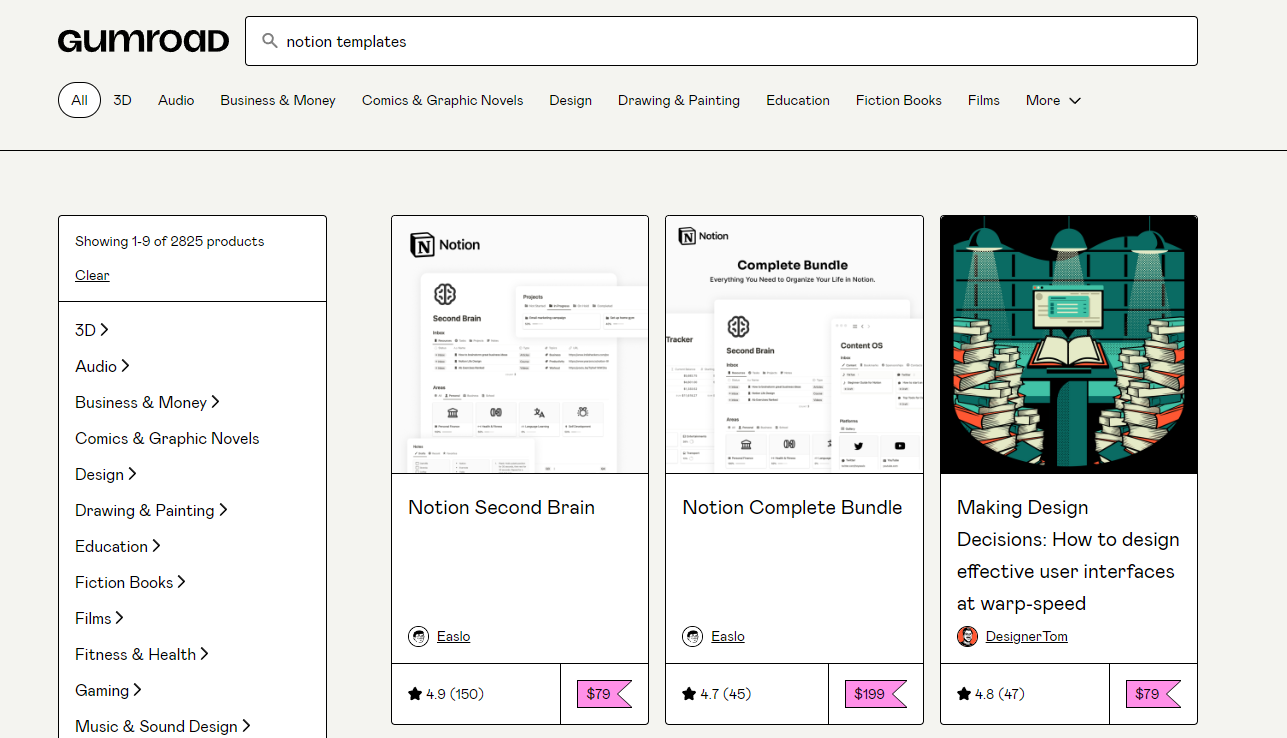Open Education category in top bar

(798, 100)
